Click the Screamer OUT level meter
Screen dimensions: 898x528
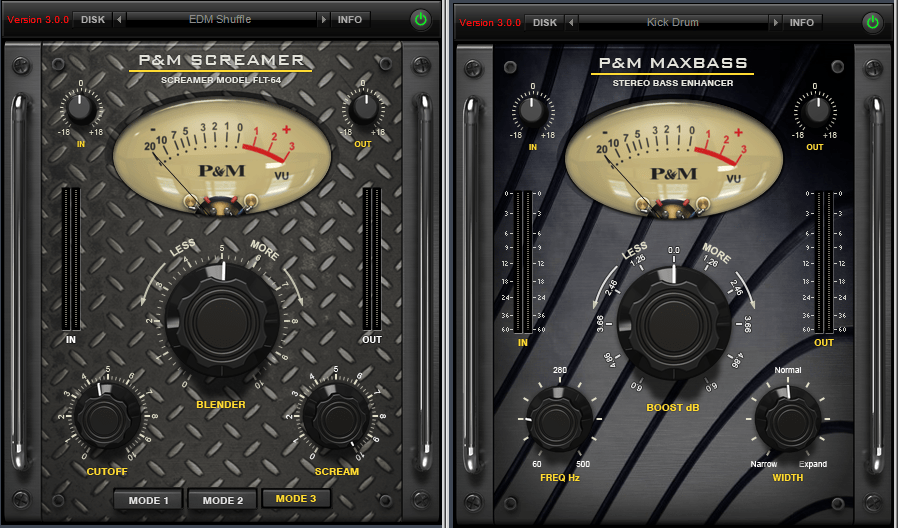[x=372, y=259]
